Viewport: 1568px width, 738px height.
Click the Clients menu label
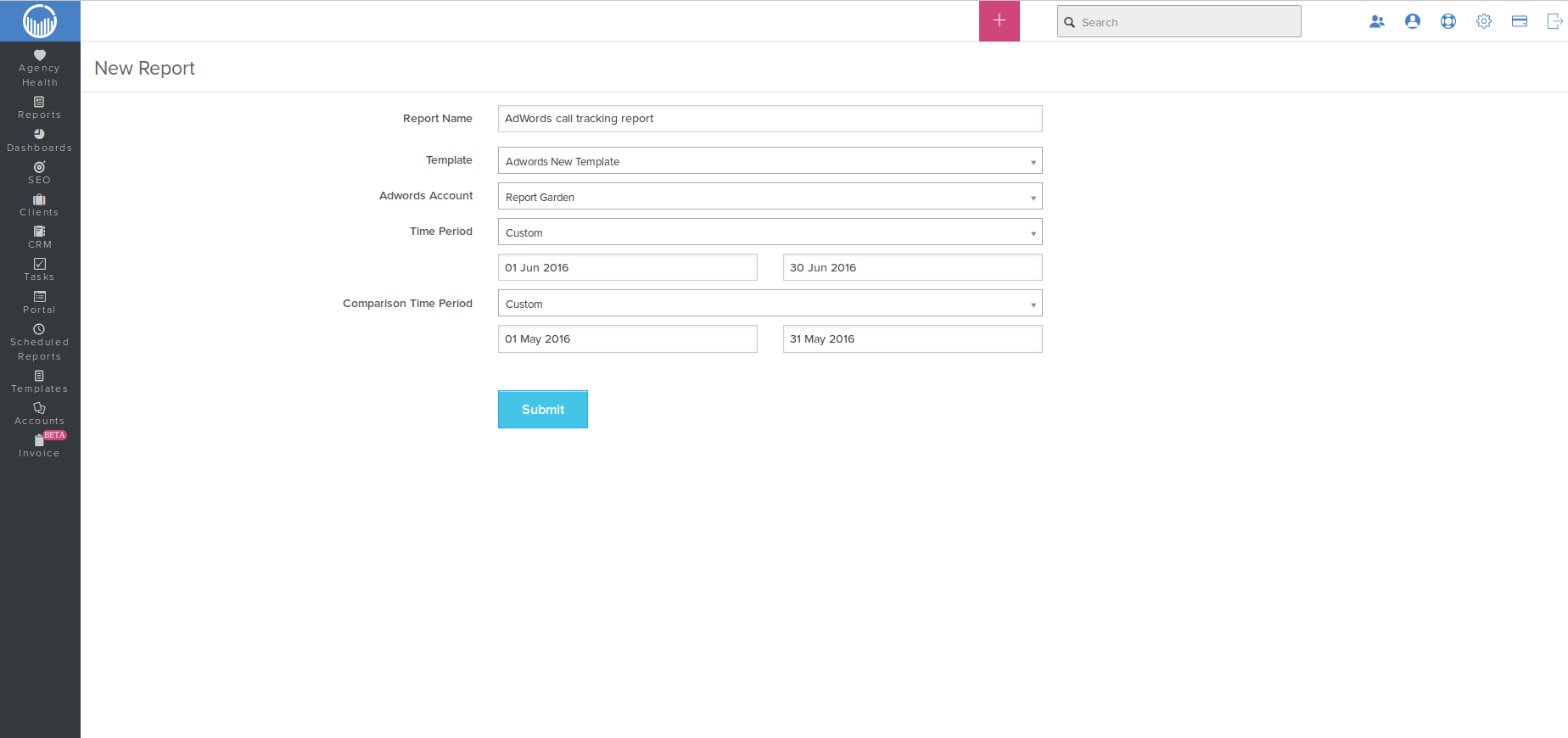40,212
